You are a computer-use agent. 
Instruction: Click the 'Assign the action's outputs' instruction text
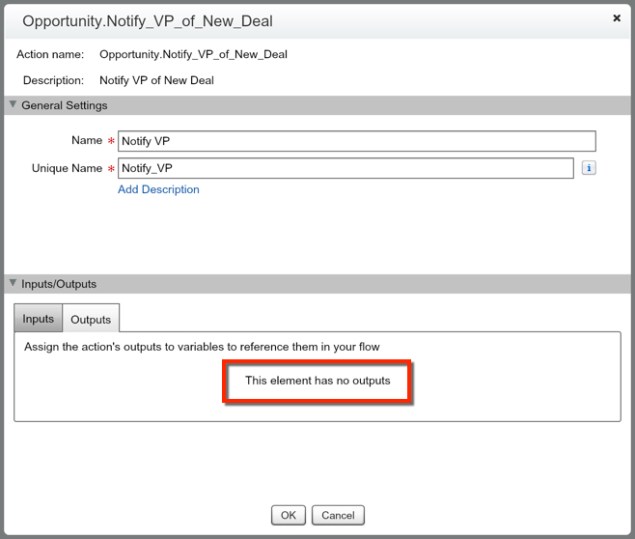[201, 347]
